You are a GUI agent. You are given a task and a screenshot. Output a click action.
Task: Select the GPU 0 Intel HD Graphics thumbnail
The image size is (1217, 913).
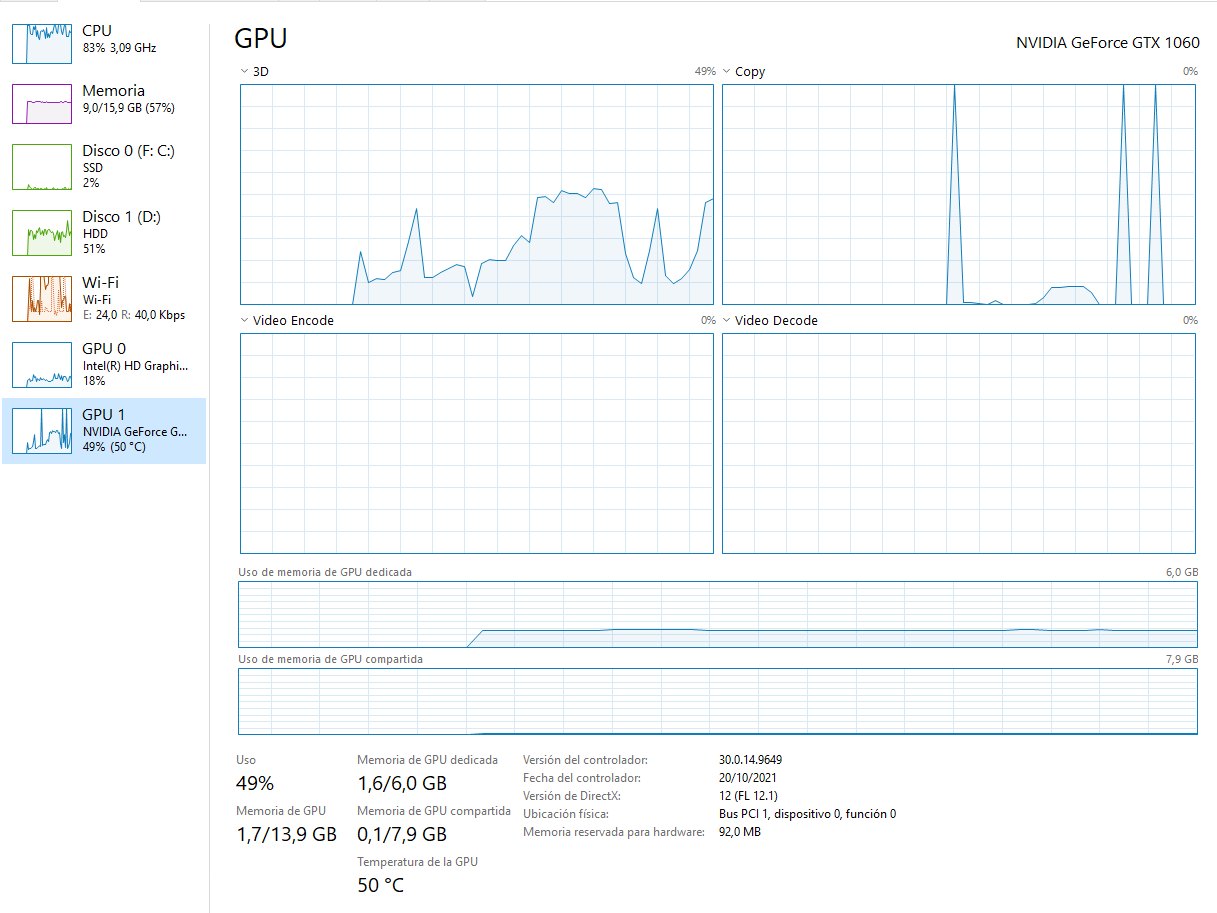pyautogui.click(x=41, y=364)
